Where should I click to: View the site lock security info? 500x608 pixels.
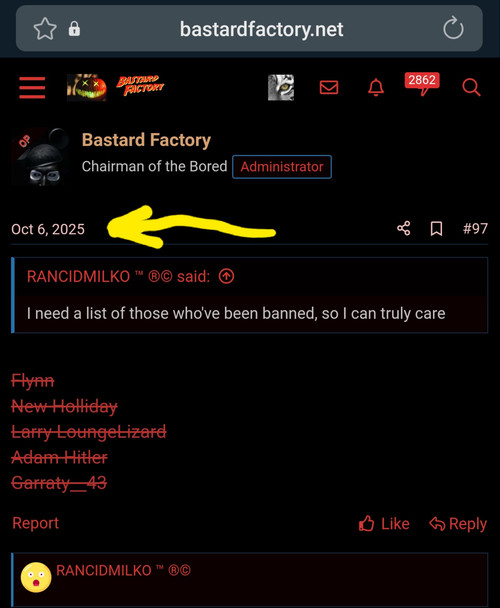click(x=74, y=29)
